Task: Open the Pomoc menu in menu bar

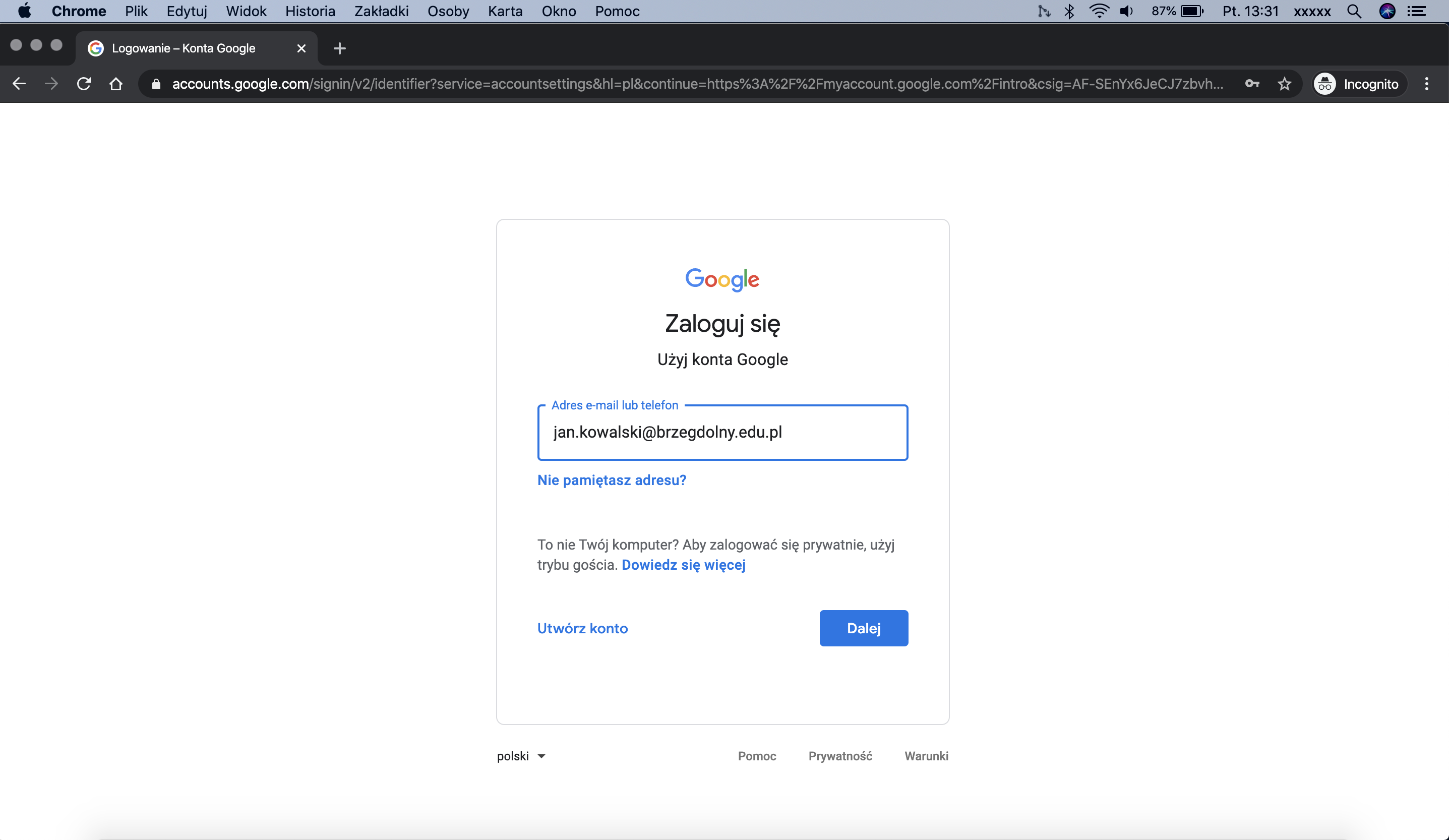Action: [x=617, y=11]
